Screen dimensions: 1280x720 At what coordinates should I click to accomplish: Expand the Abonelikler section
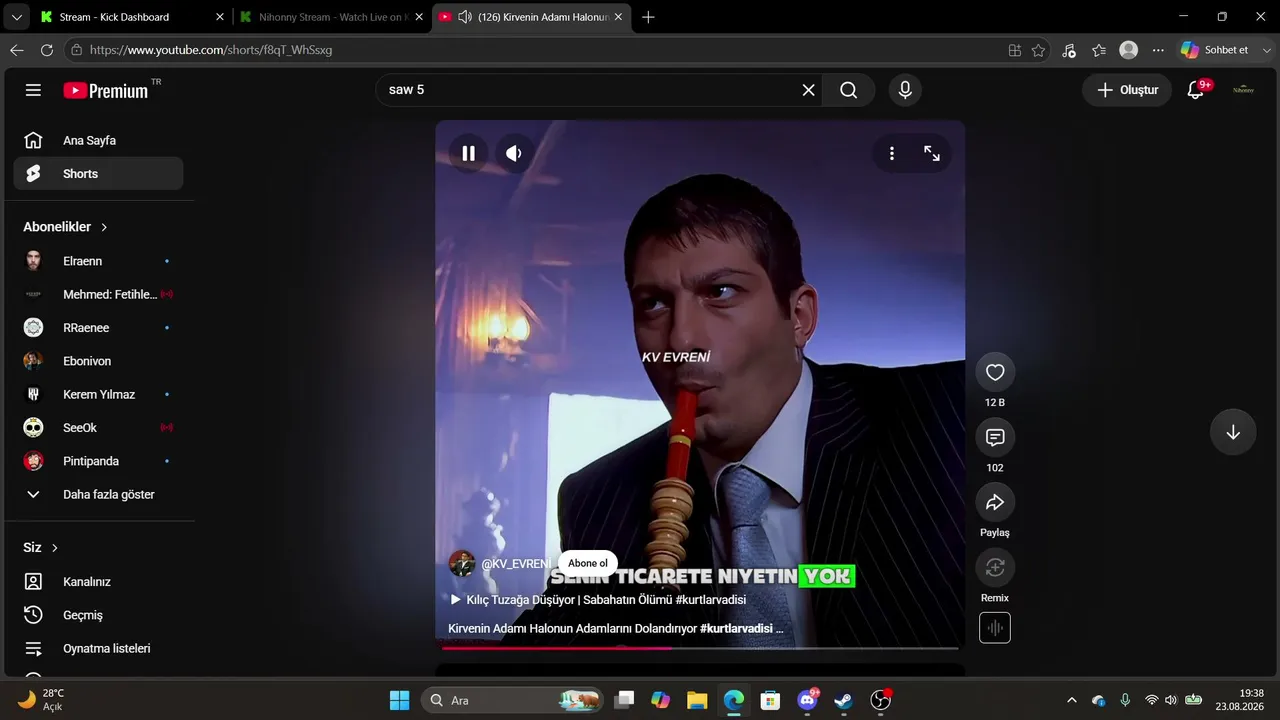pyautogui.click(x=66, y=227)
